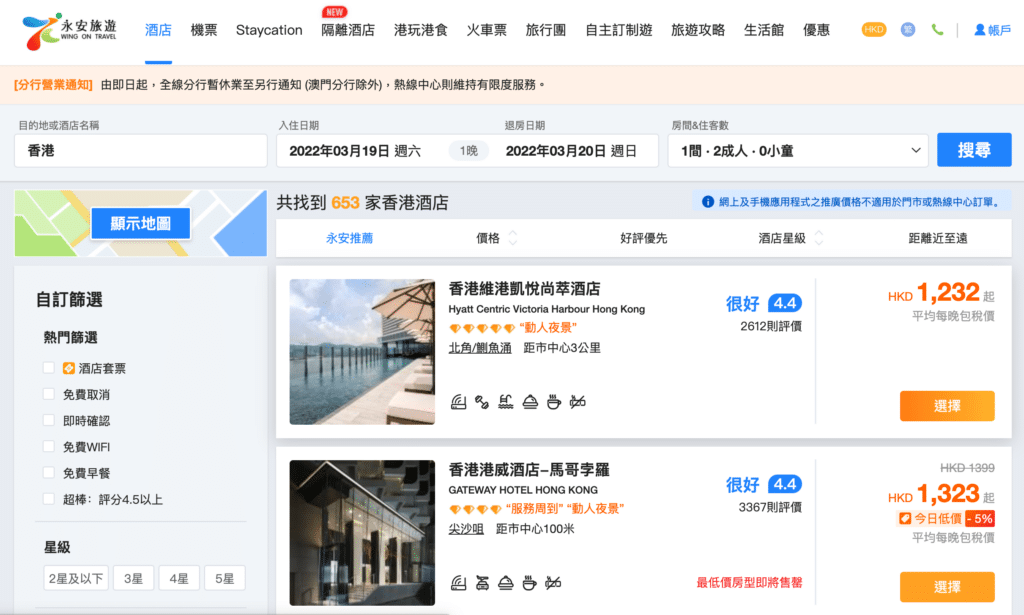Image resolution: width=1024 pixels, height=615 pixels.
Task: Open the 香港港威酒店–馬哥孛羅 hotel title link
Action: (529, 469)
